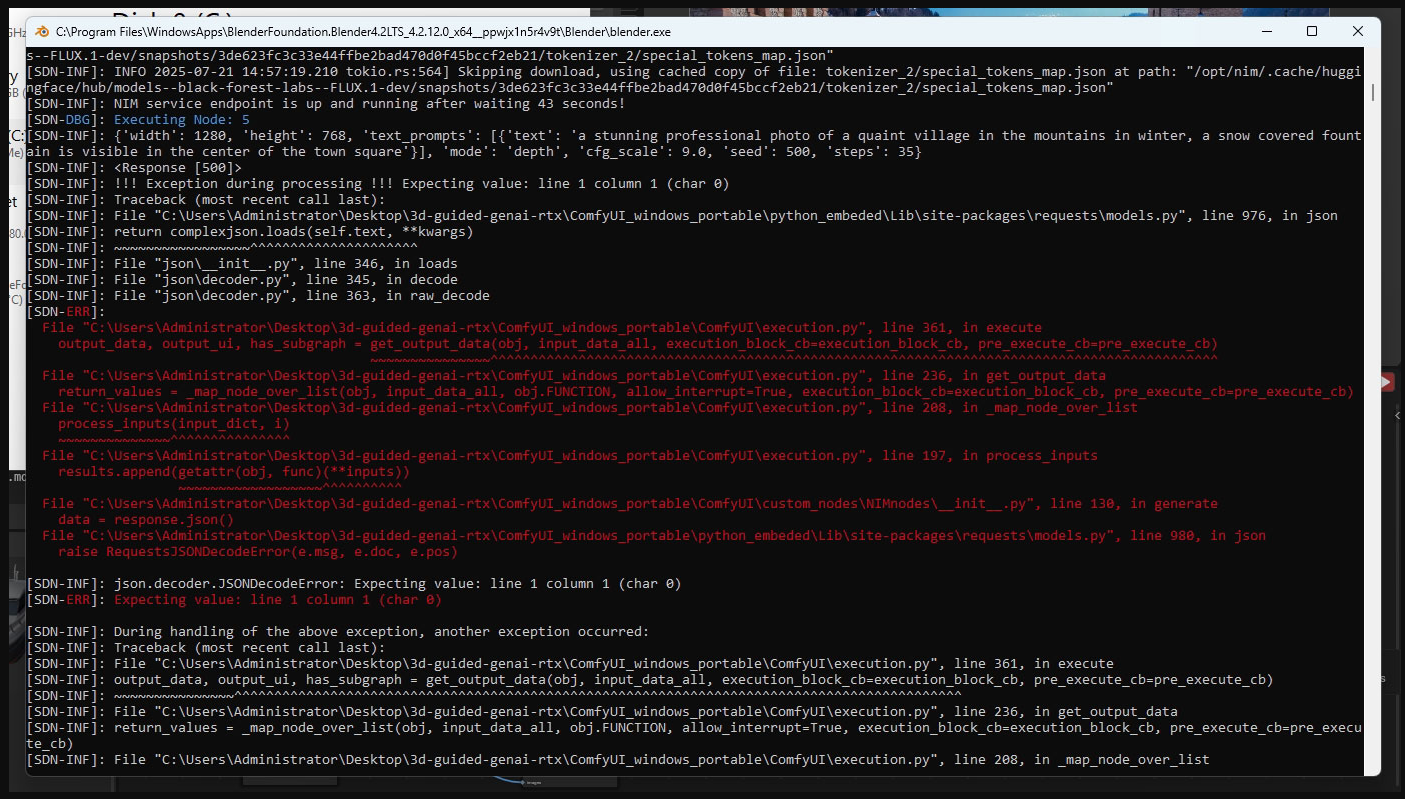Click red 'execution.py, line 361, in execute' line
This screenshot has height=799, width=1405.
click(x=542, y=328)
